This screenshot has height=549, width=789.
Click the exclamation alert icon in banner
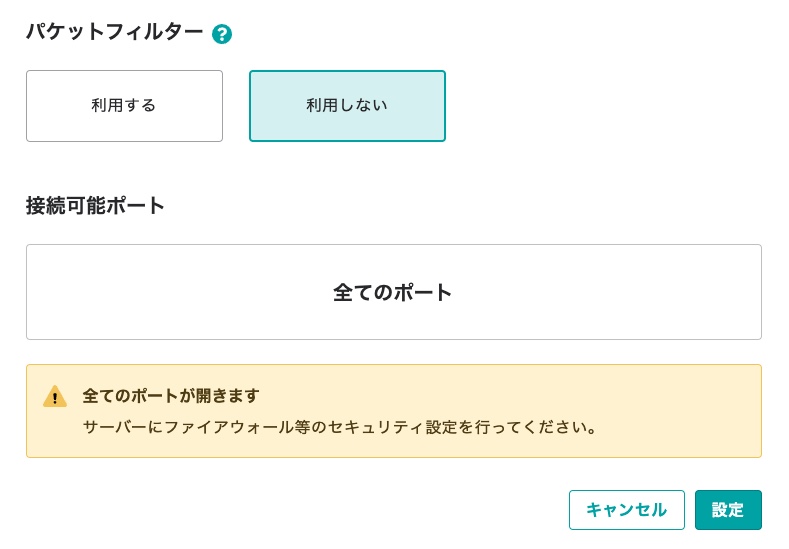tap(55, 396)
